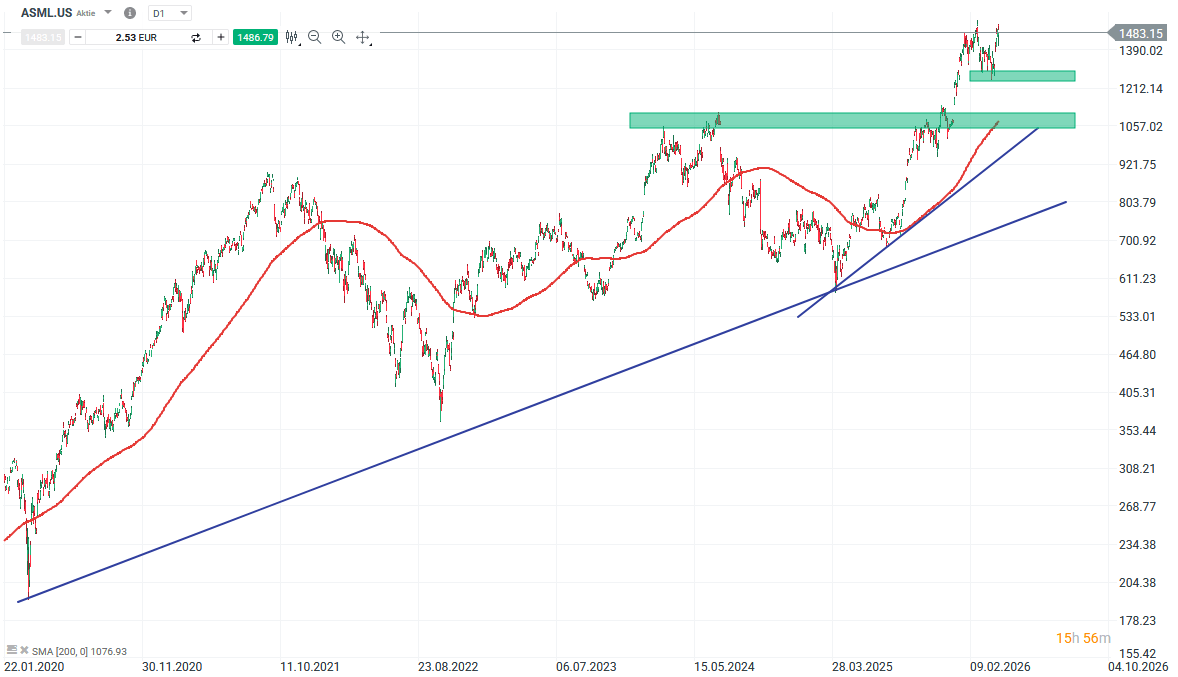This screenshot has height=677, width=1178.
Task: Open the Aktie instrument type chevron
Action: point(107,13)
